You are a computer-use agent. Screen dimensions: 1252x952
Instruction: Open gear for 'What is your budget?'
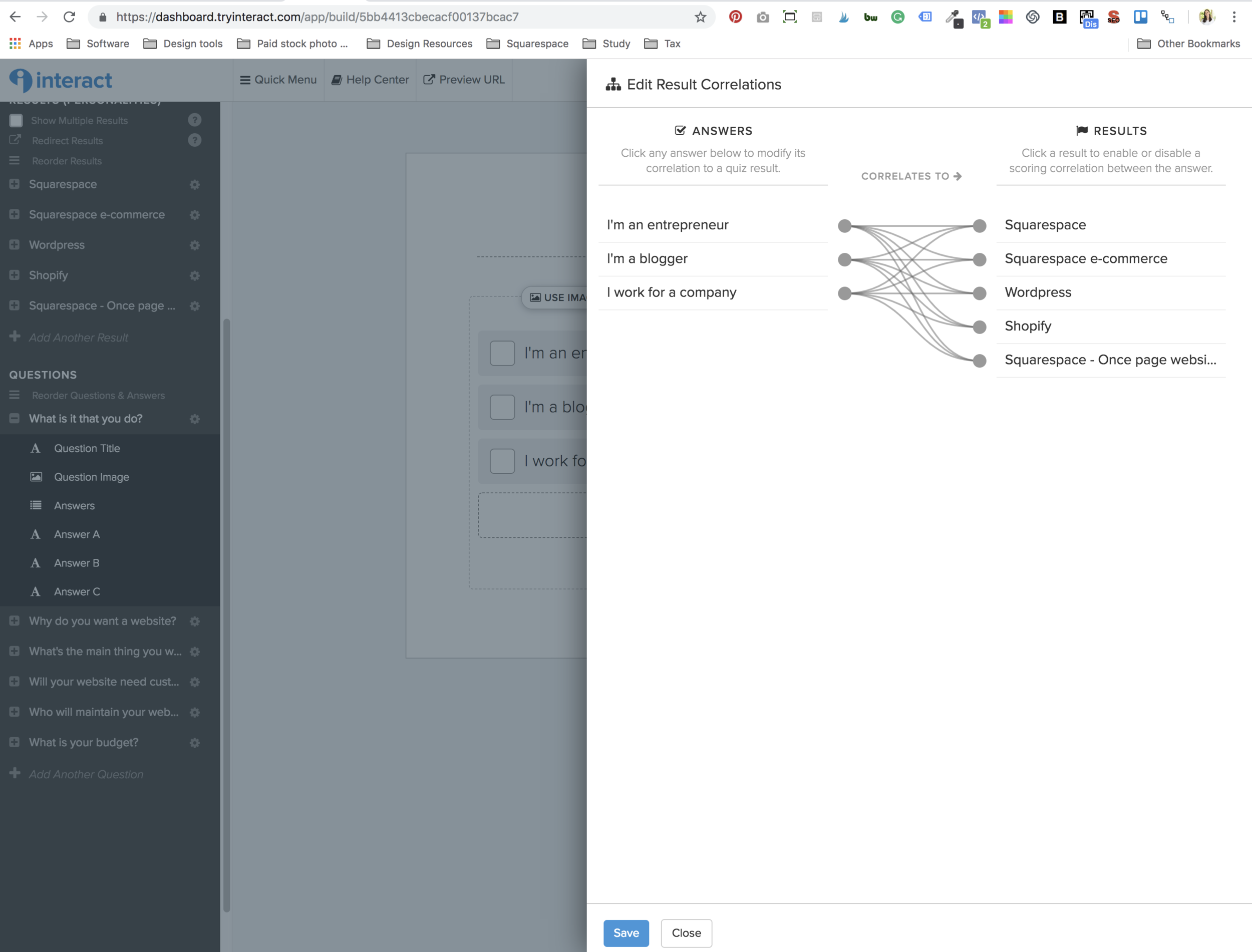point(194,743)
